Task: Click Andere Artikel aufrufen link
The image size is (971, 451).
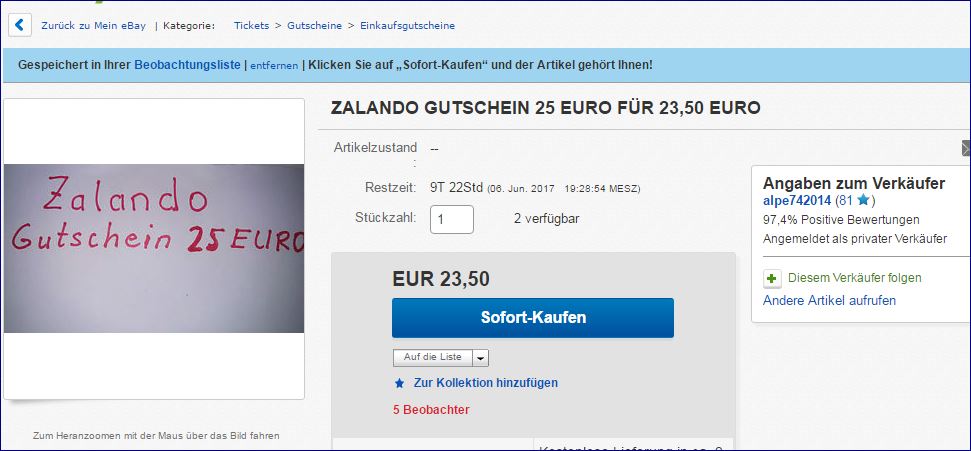Action: pos(829,301)
